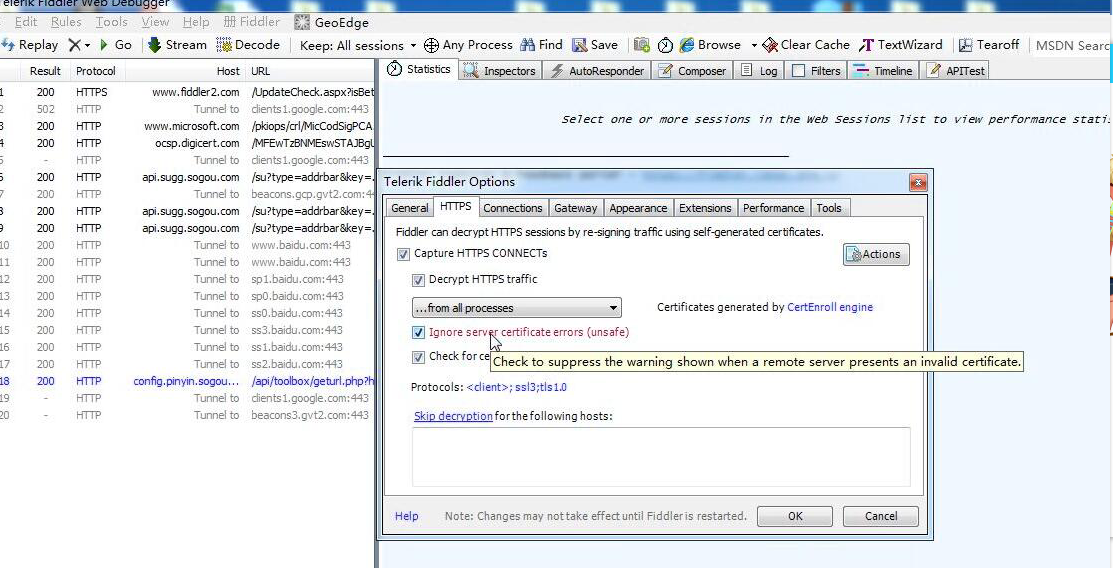Toggle Ignore server certificate errors checkbox

click(x=418, y=332)
